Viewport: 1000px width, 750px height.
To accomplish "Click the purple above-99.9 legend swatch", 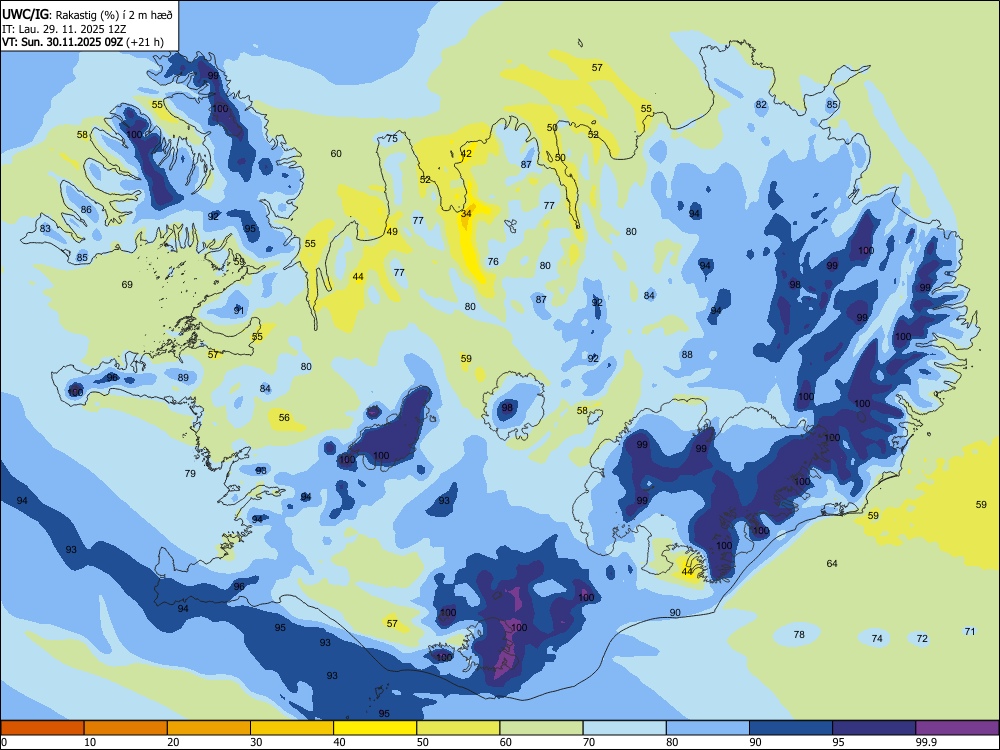I will point(957,728).
